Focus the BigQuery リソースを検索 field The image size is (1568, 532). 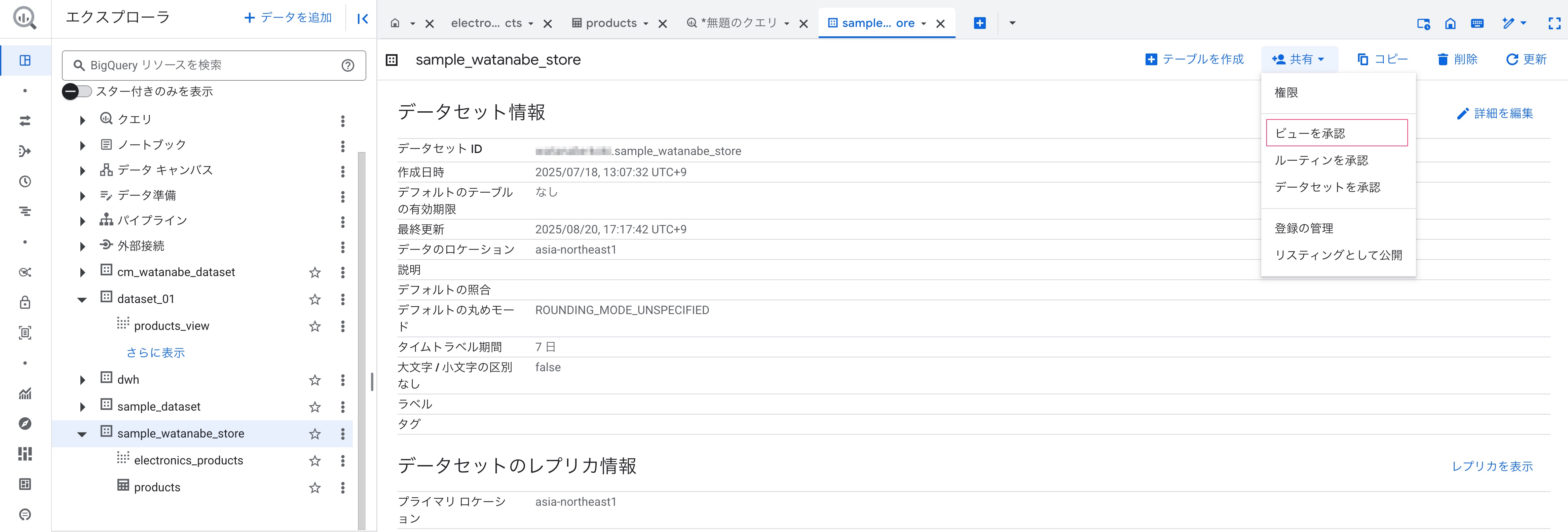click(214, 65)
